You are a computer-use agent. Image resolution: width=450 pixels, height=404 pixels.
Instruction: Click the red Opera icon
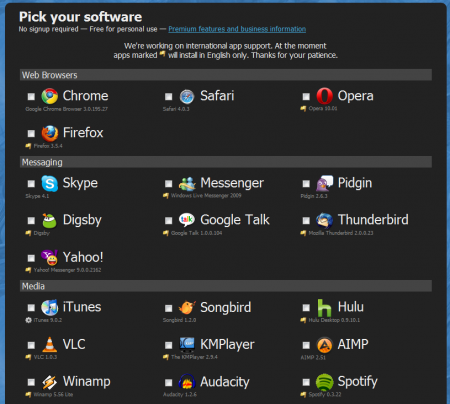(324, 96)
